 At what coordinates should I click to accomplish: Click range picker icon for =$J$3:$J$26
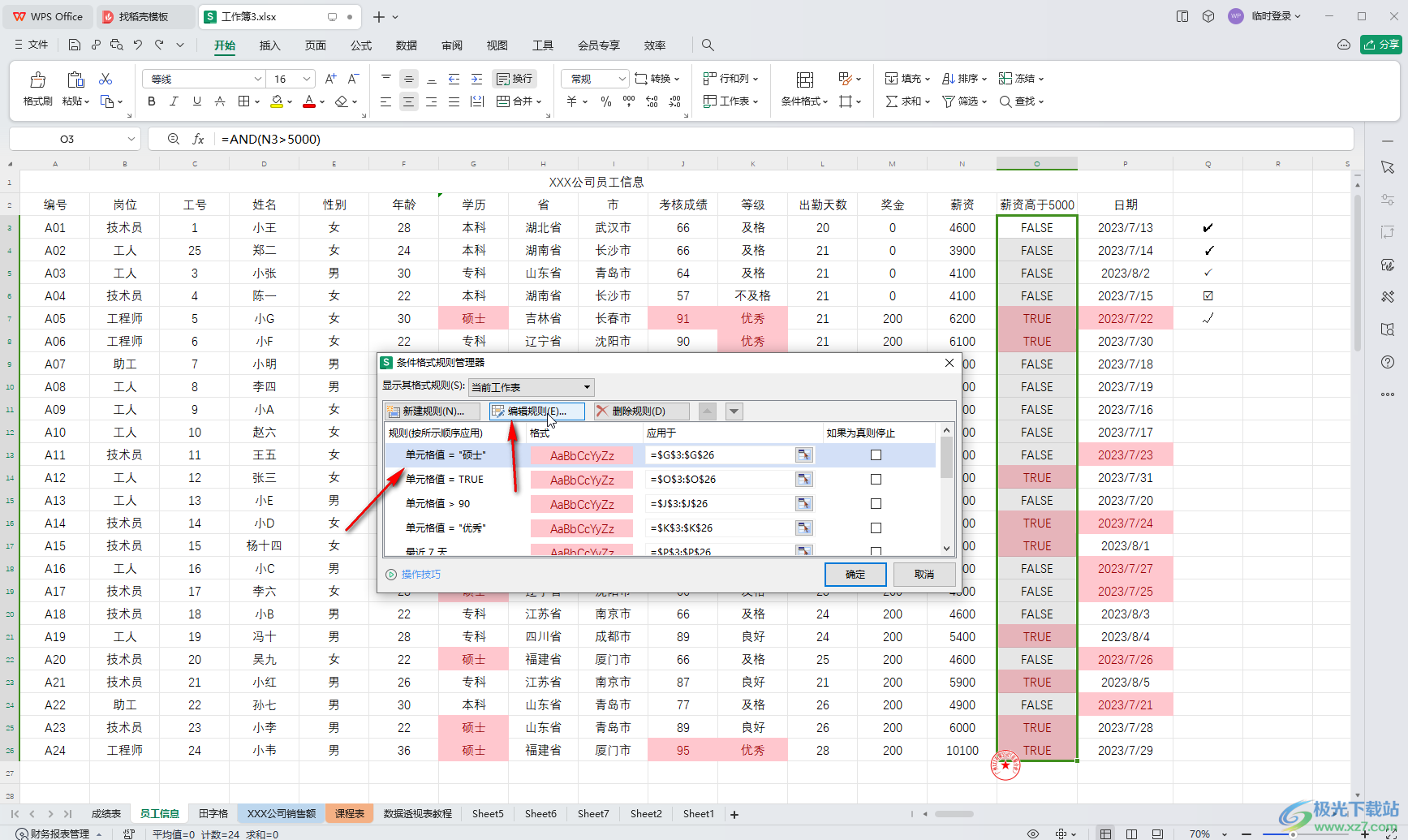pos(803,504)
